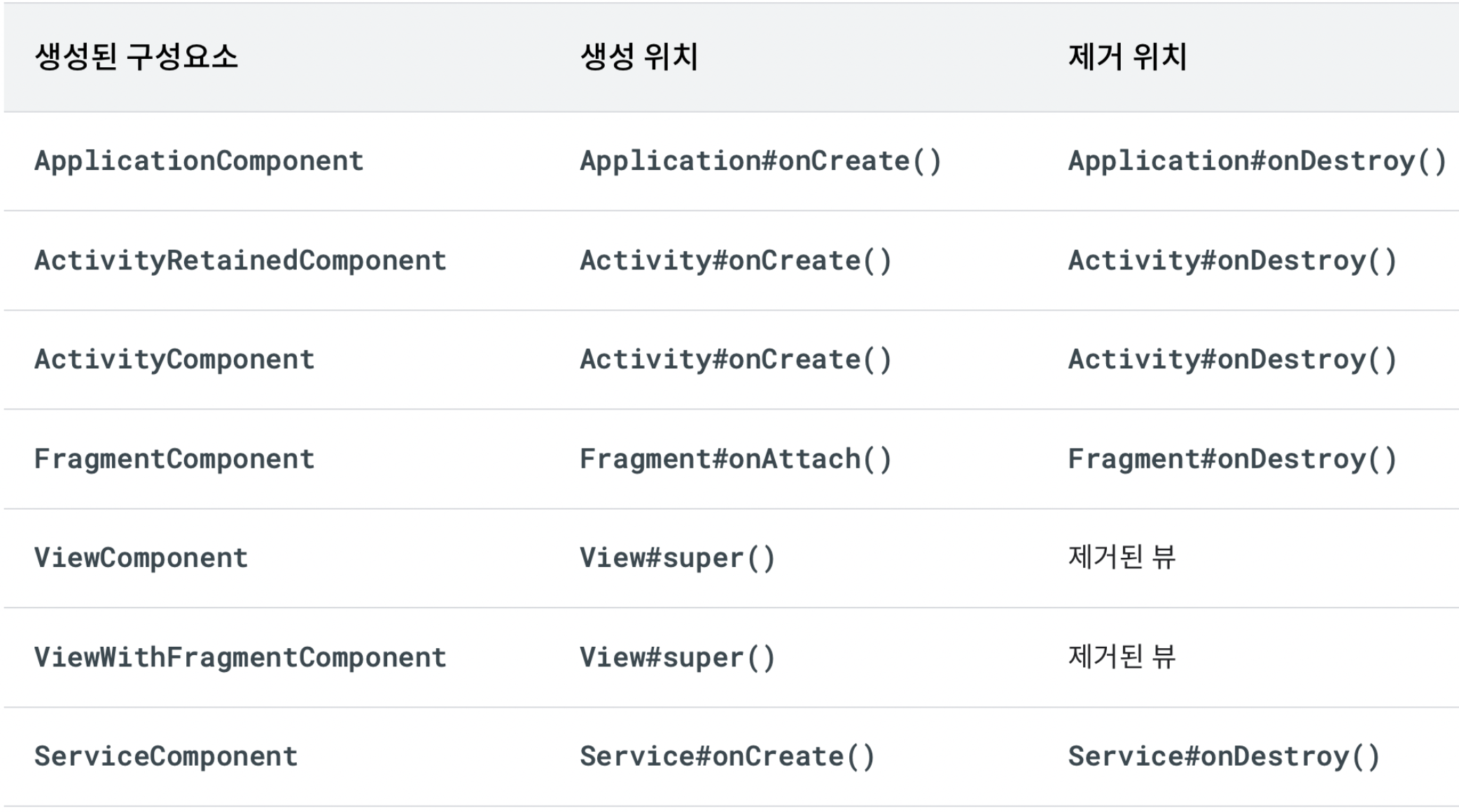Click 제거된 뷰 in ViewWithFragmentComponent row
The image size is (1459, 812).
(1122, 657)
